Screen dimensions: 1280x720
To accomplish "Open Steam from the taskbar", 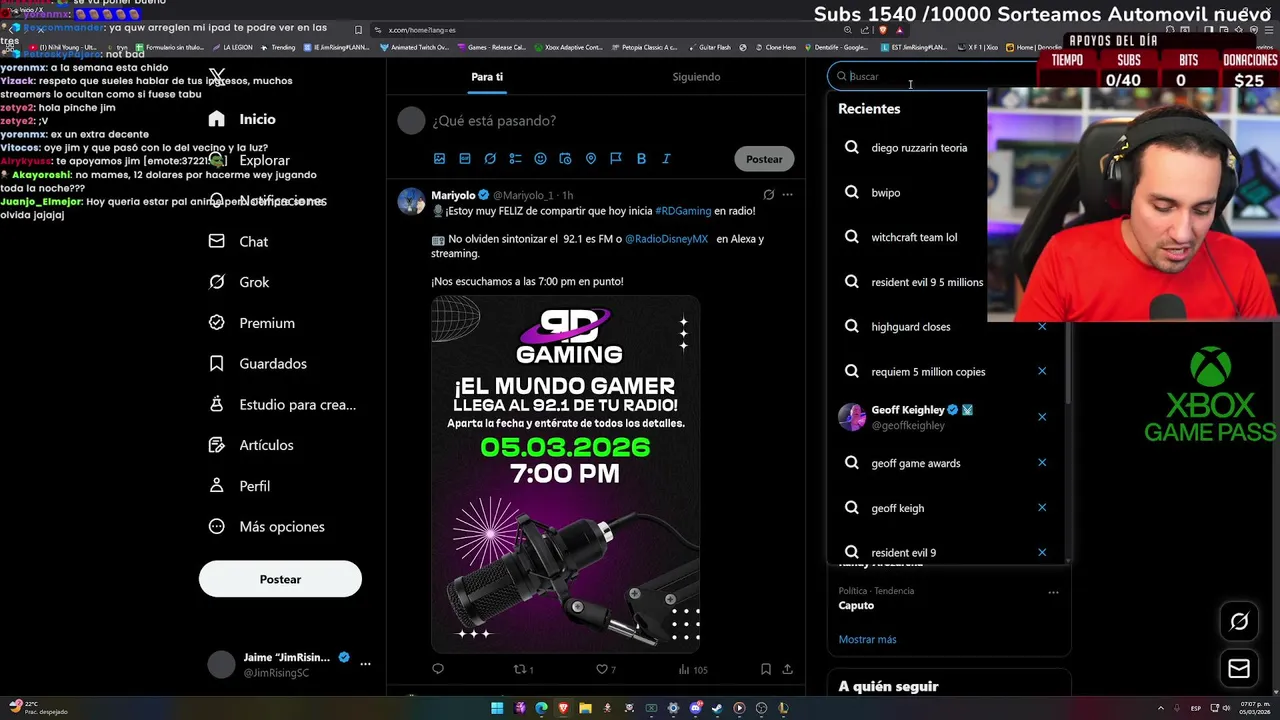I will click(717, 708).
